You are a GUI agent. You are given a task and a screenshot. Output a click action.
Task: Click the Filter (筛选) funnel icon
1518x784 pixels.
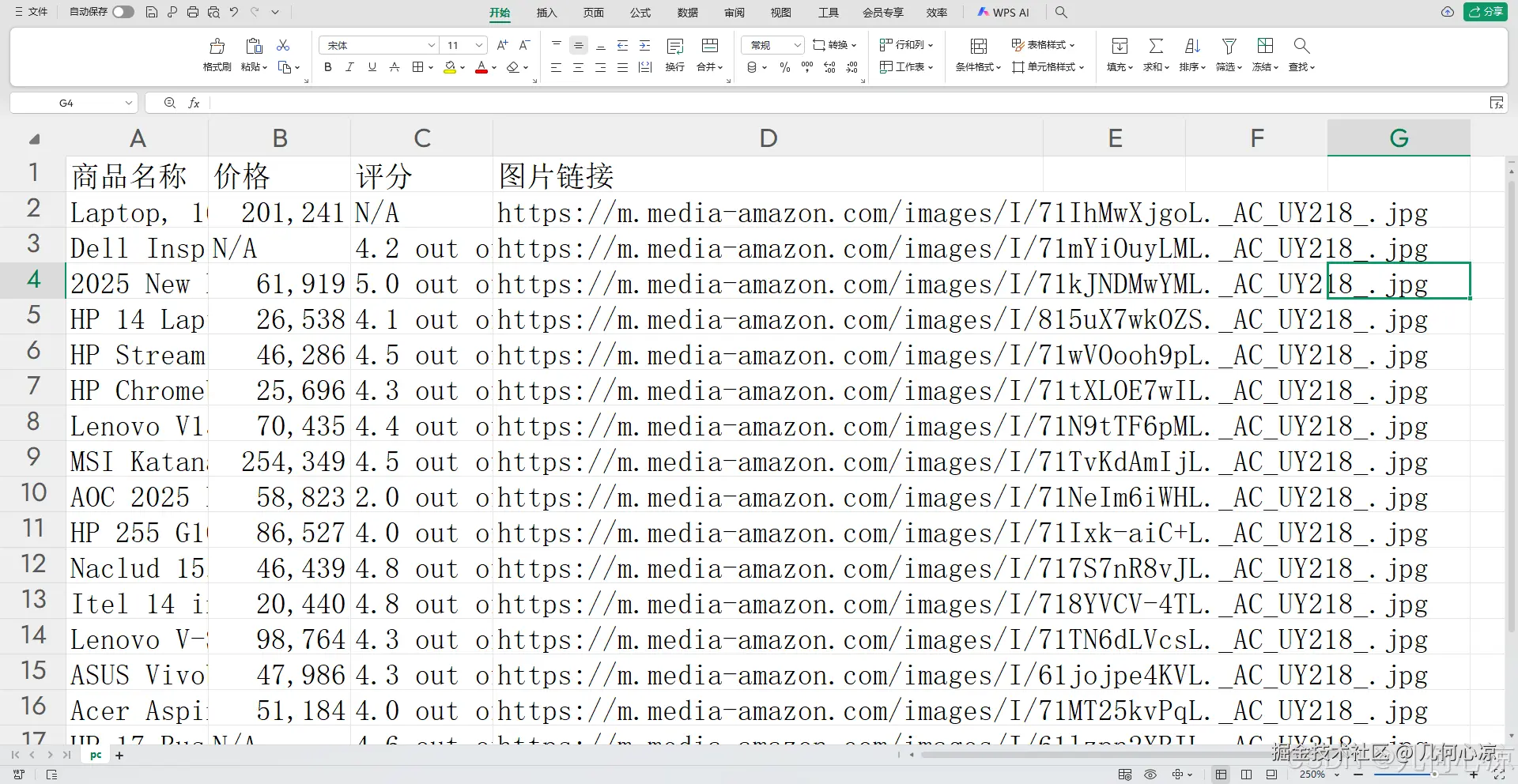click(1229, 46)
